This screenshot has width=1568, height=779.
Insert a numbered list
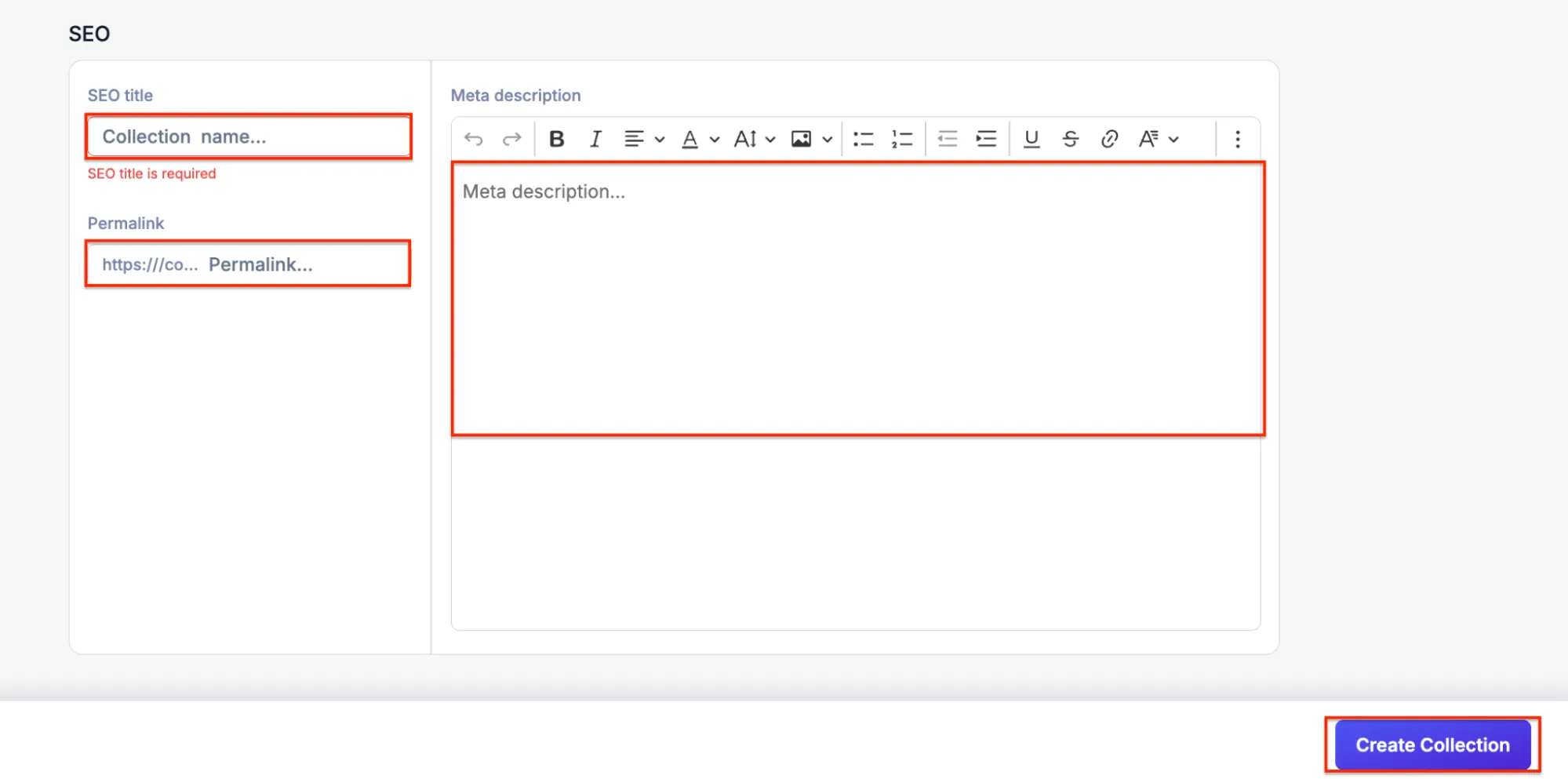[x=902, y=140]
